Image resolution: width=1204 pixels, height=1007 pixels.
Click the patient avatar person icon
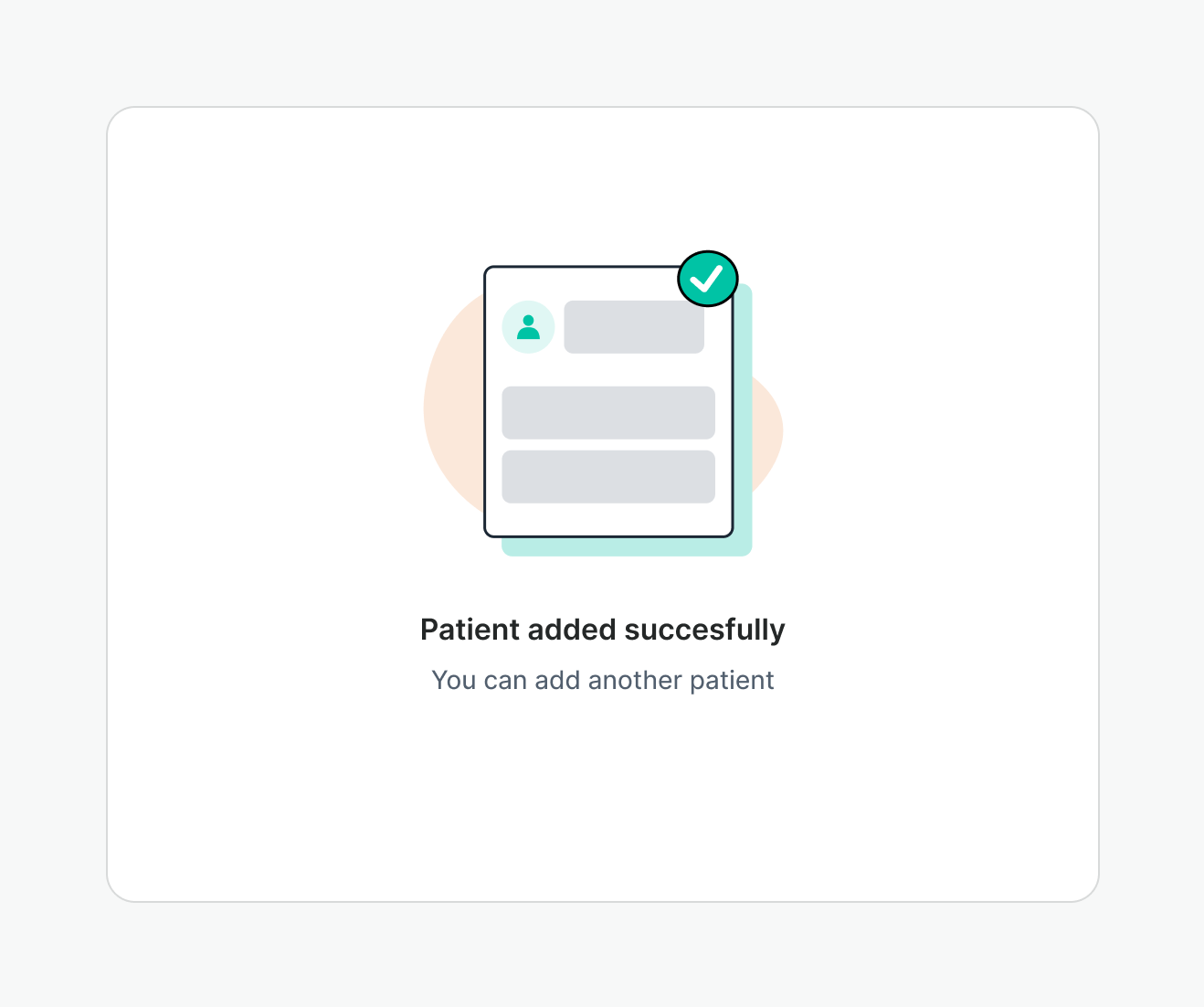pos(528,327)
